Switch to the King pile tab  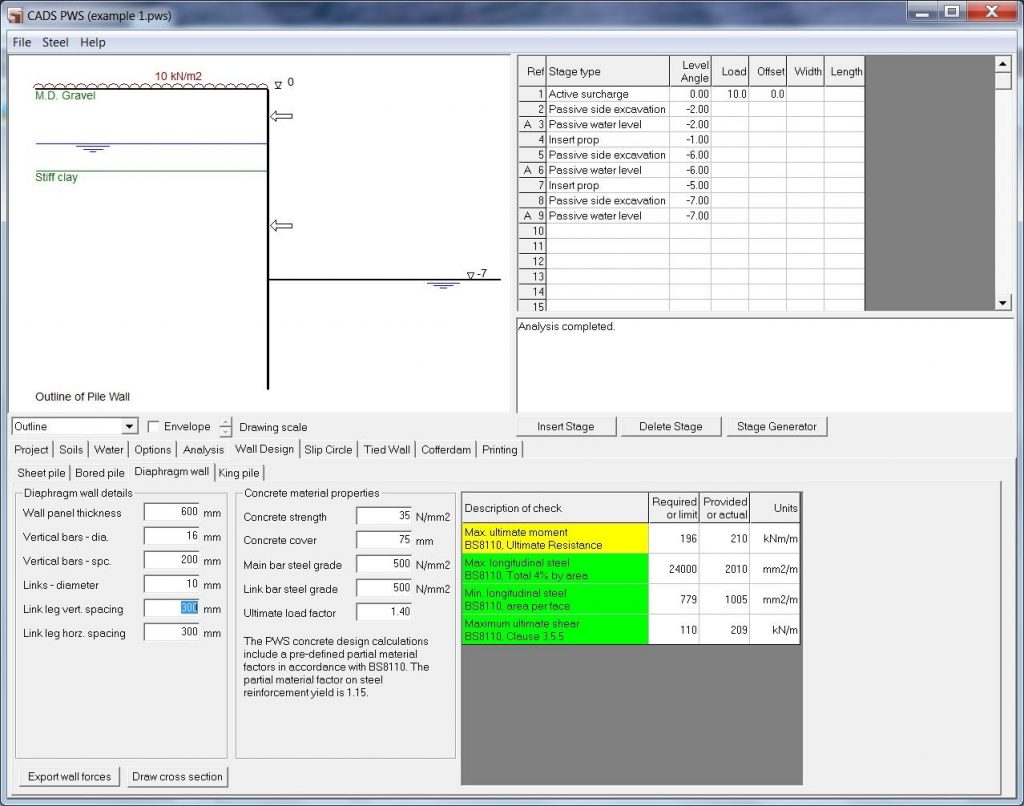pos(239,472)
